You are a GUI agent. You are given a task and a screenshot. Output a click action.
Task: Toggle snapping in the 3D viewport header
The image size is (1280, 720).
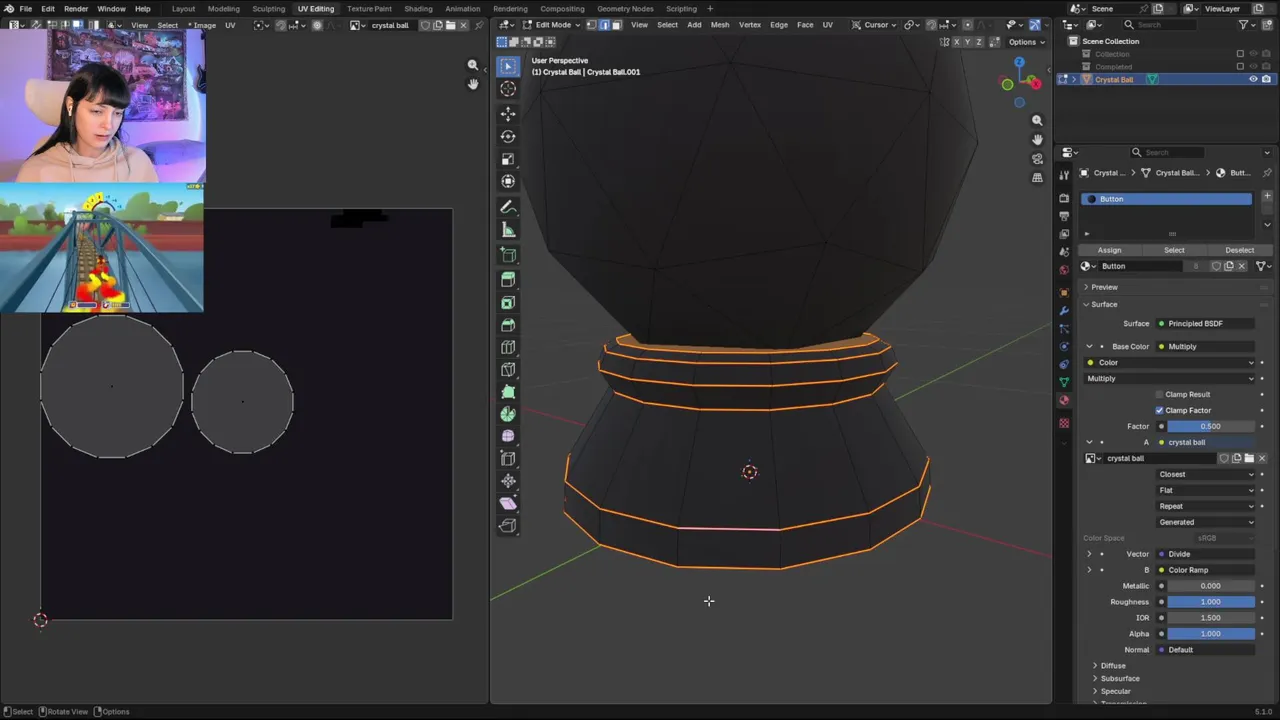(931, 25)
